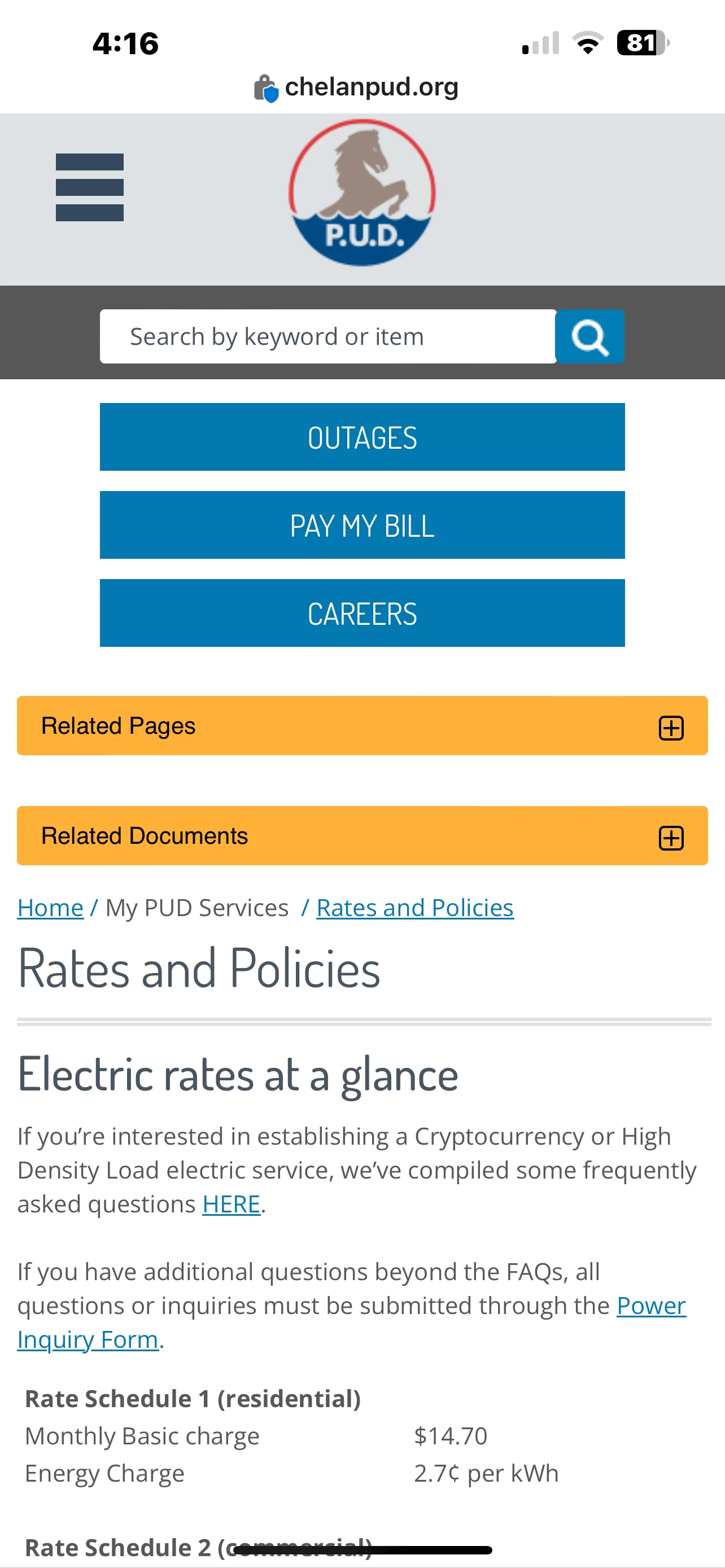Tap the lock icon beside chelanpud.org
This screenshot has height=1568, width=725.
(x=266, y=88)
